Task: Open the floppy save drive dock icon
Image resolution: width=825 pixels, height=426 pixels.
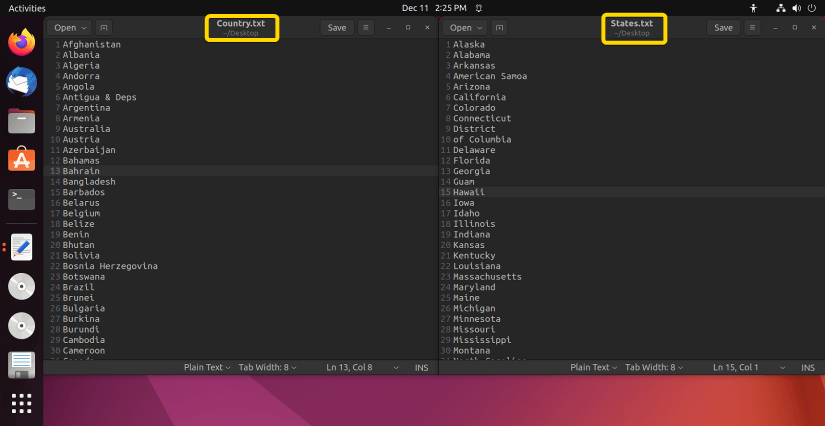Action: (x=22, y=365)
